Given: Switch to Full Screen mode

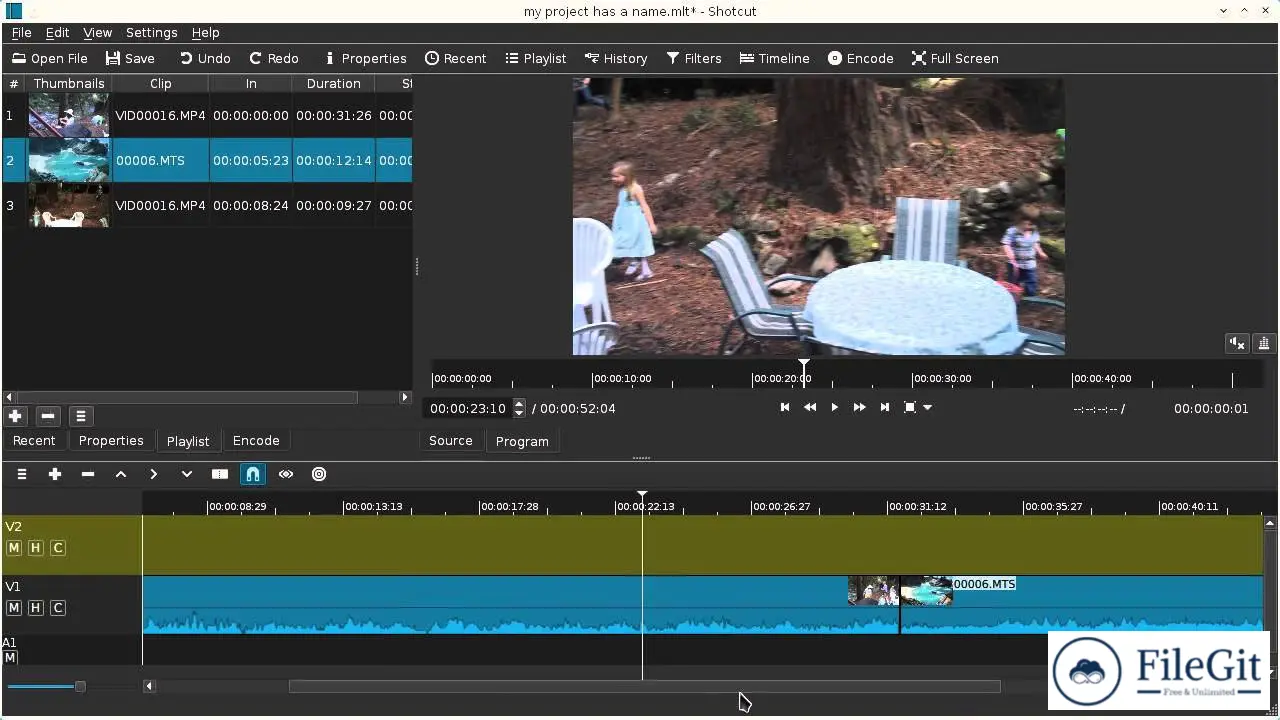Looking at the screenshot, I should pos(955,58).
